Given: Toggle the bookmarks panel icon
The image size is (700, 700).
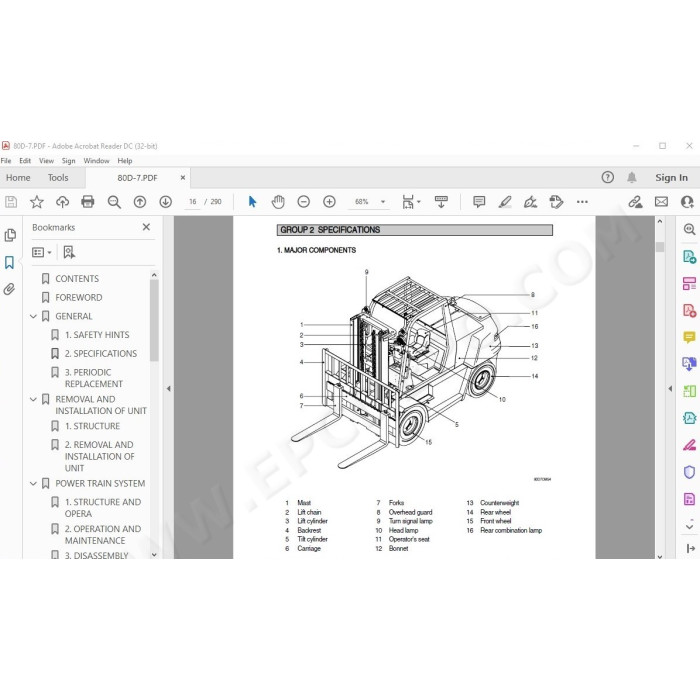Looking at the screenshot, I should [x=9, y=262].
